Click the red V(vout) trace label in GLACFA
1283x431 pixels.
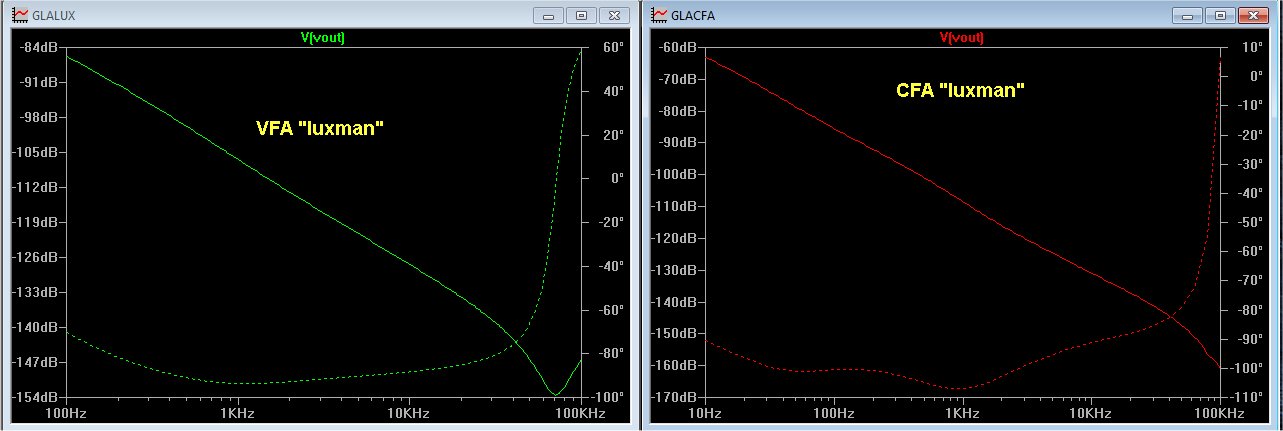tap(962, 38)
